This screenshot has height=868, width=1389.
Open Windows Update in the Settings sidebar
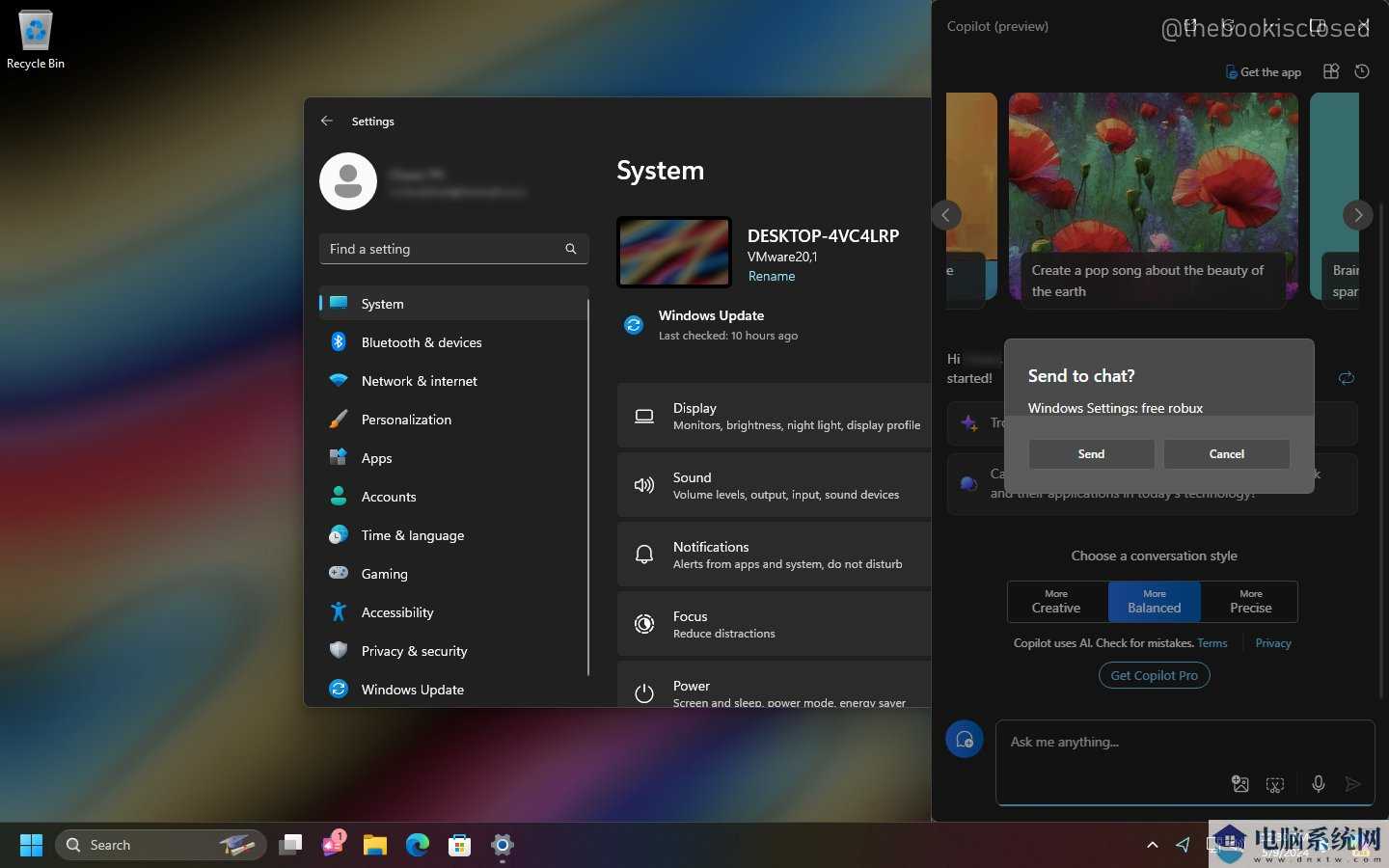(452, 690)
